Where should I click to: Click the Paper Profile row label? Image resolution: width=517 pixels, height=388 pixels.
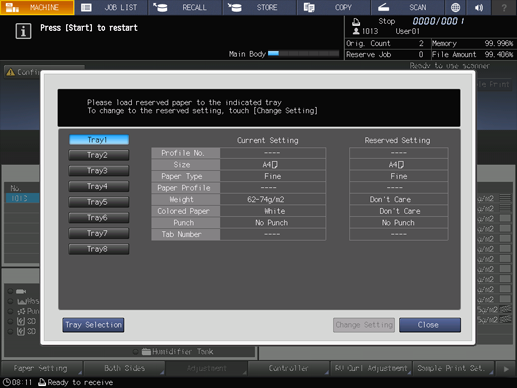[186, 188]
